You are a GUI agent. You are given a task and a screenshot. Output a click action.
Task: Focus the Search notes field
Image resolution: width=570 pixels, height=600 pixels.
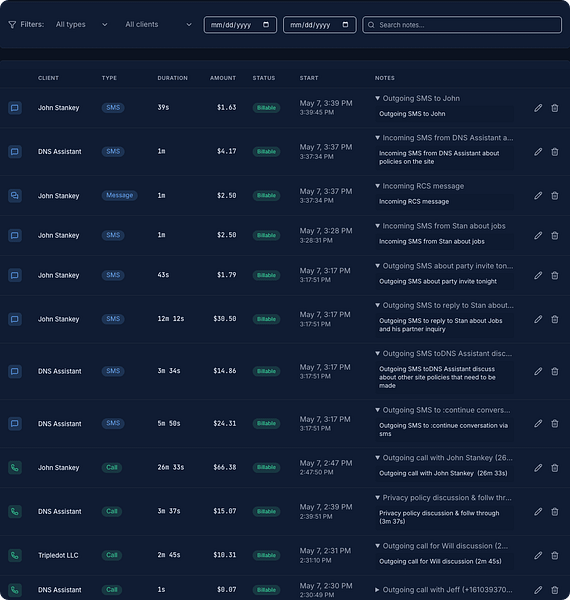(x=462, y=25)
